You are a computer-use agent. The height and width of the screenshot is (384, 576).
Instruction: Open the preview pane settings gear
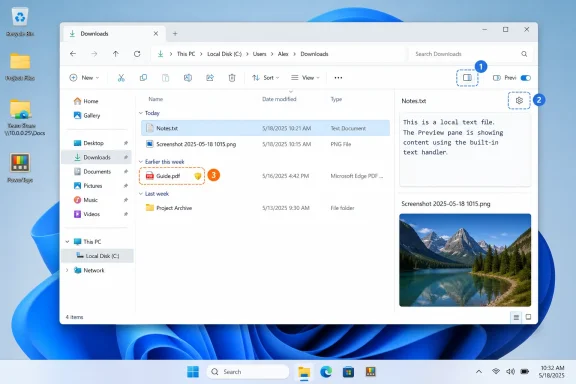click(519, 100)
